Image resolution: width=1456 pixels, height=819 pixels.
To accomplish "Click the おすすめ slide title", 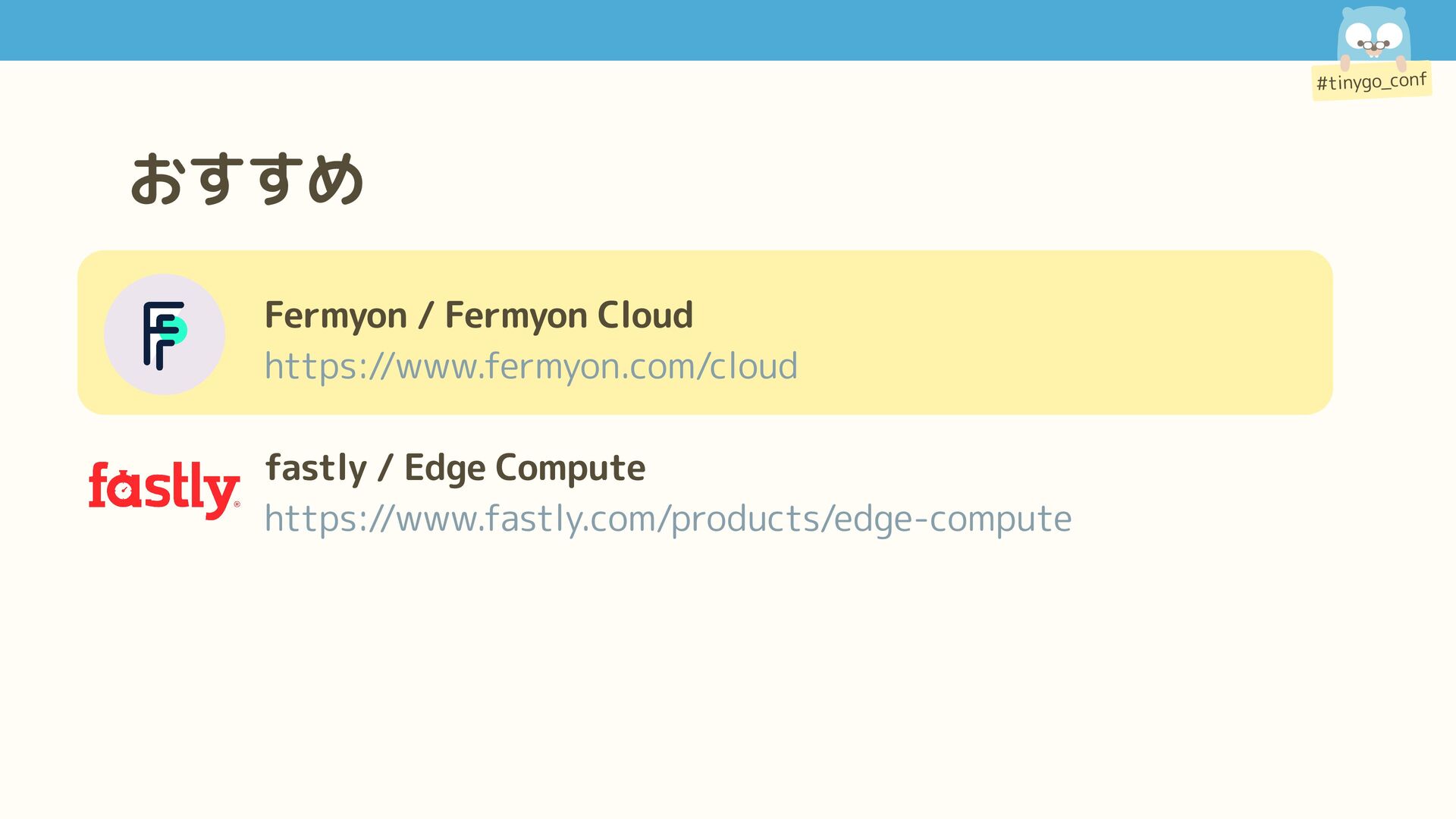I will pyautogui.click(x=247, y=179).
